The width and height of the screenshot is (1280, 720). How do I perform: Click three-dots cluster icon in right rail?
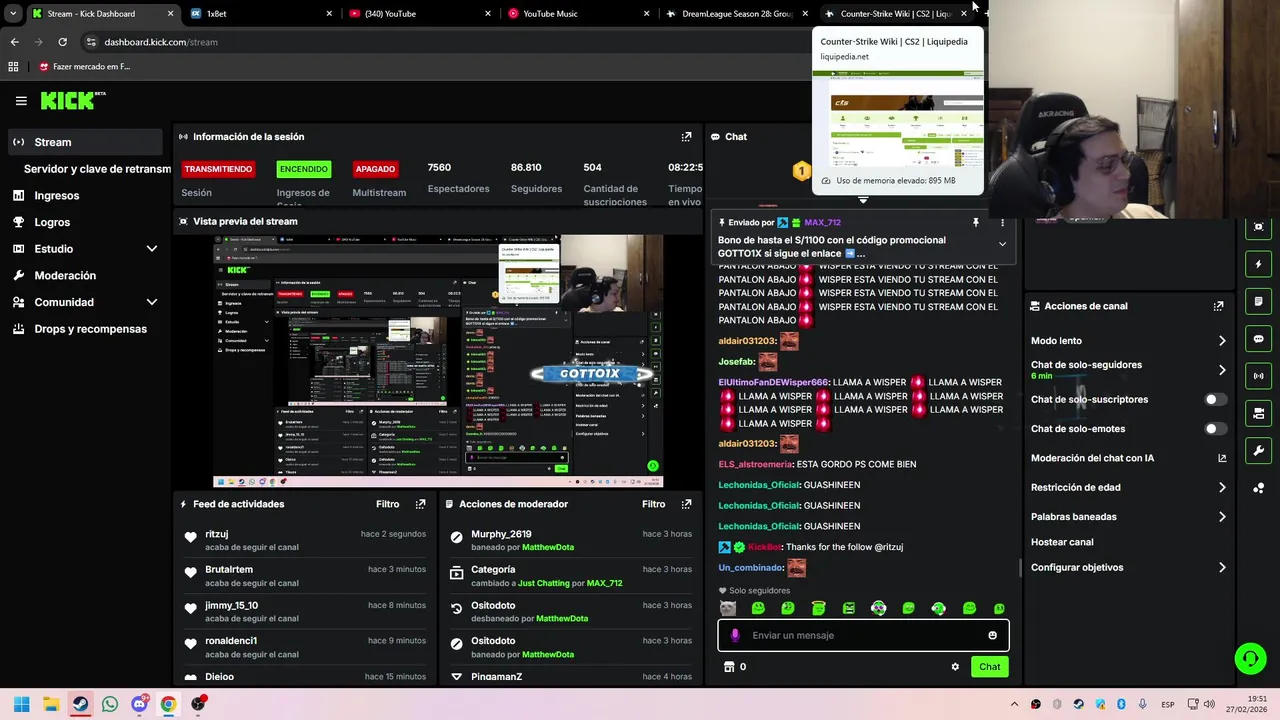coord(1258,488)
